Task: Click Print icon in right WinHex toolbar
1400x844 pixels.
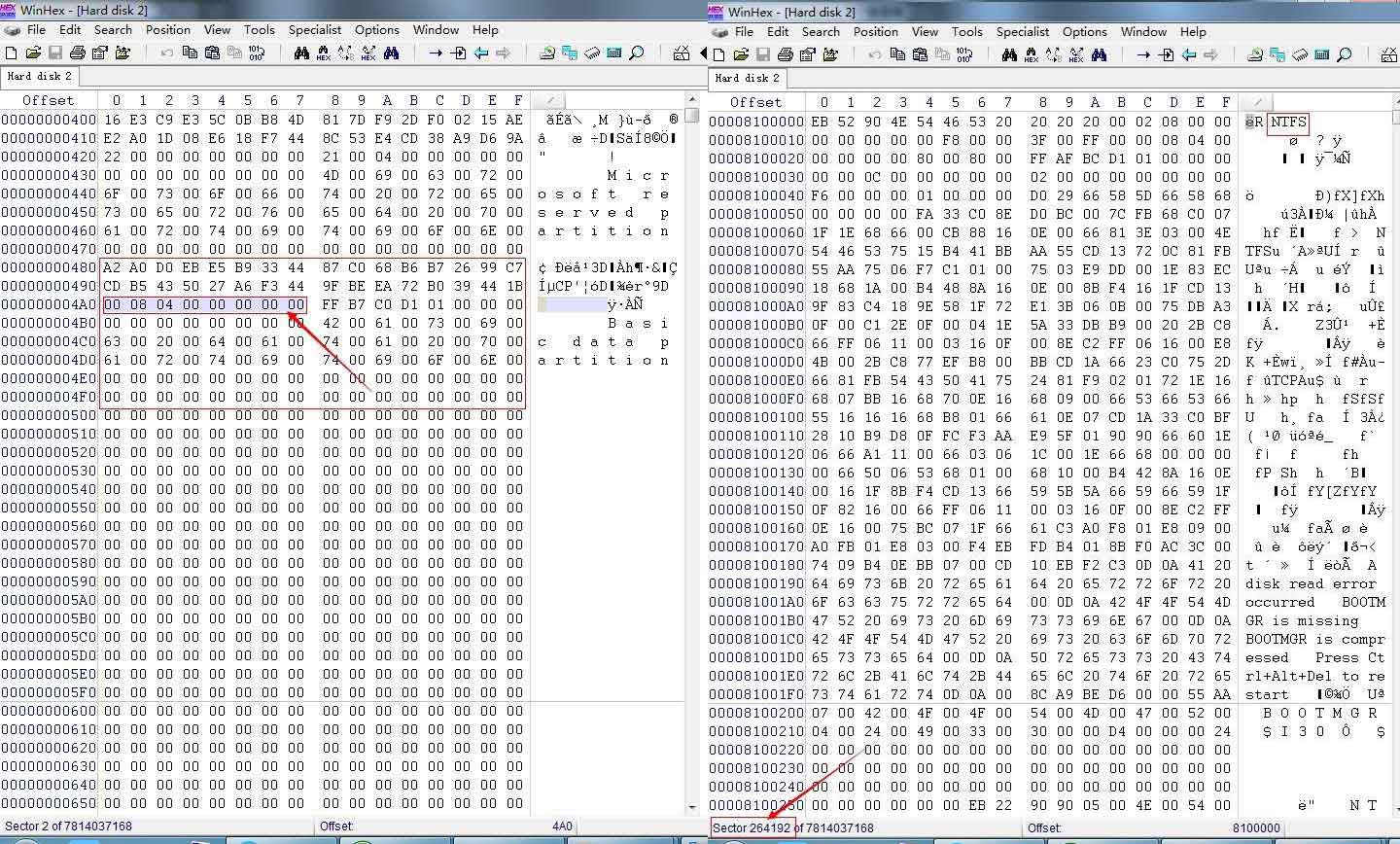Action: [785, 54]
